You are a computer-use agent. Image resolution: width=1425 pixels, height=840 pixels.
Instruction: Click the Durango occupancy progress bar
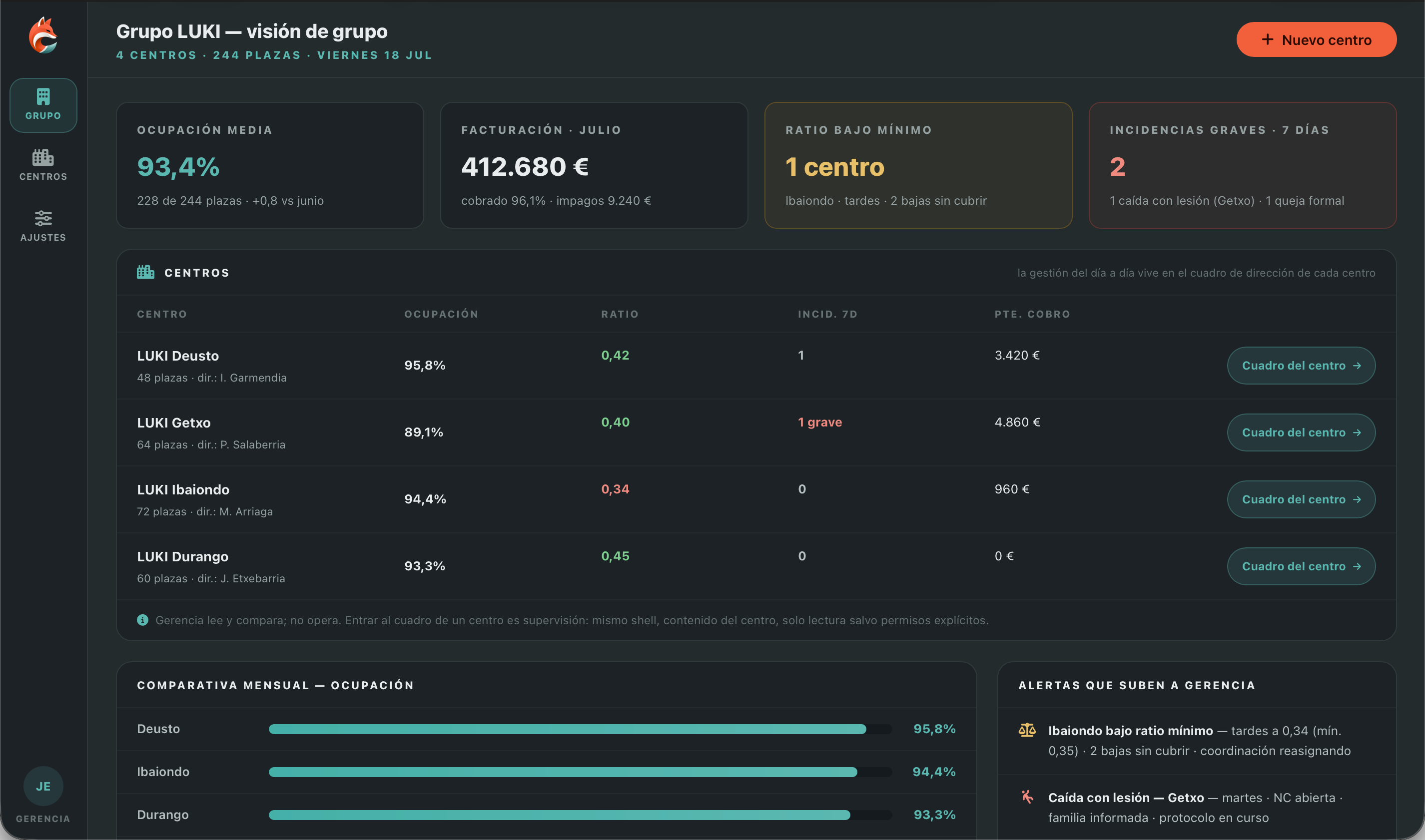tap(580, 815)
